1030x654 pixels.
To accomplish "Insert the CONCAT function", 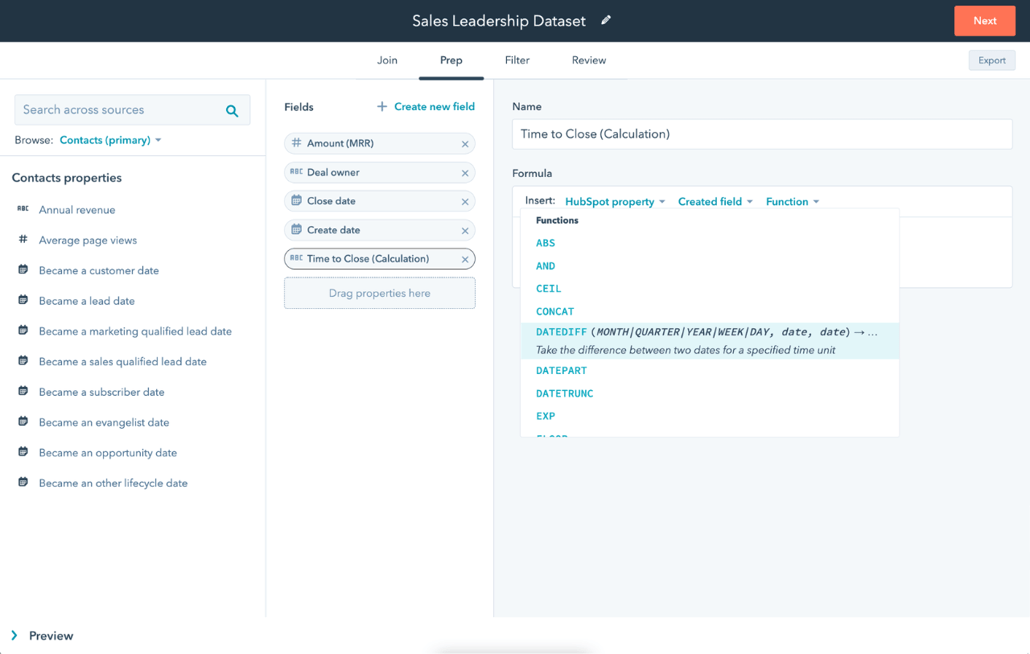I will pyautogui.click(x=555, y=312).
